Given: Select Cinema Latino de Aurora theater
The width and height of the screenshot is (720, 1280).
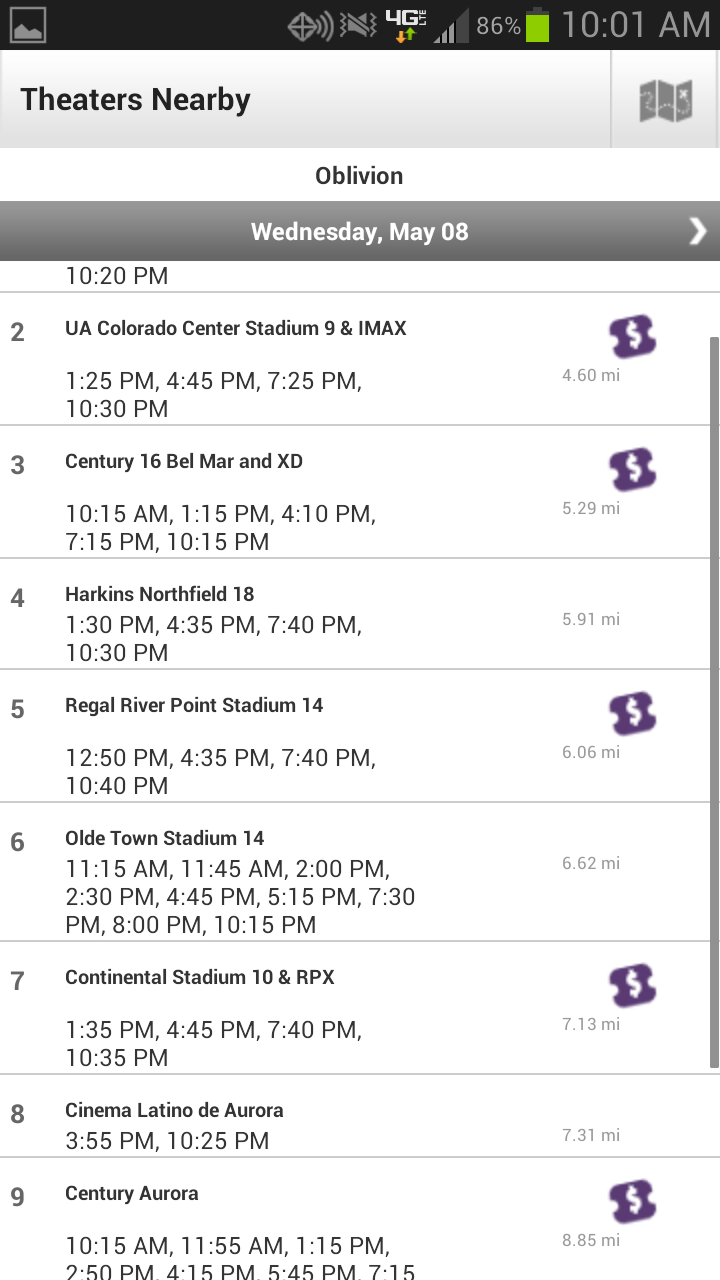Looking at the screenshot, I should coord(174,1110).
